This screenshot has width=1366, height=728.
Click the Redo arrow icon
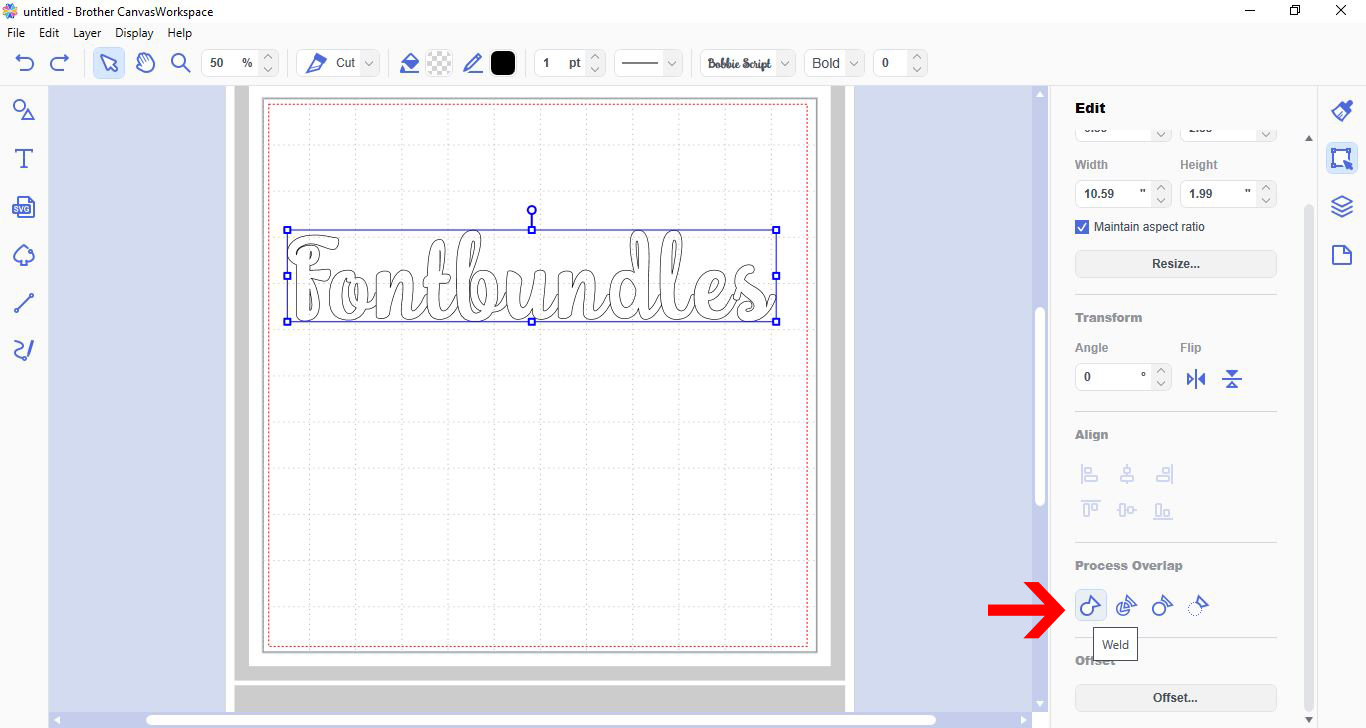coord(59,63)
